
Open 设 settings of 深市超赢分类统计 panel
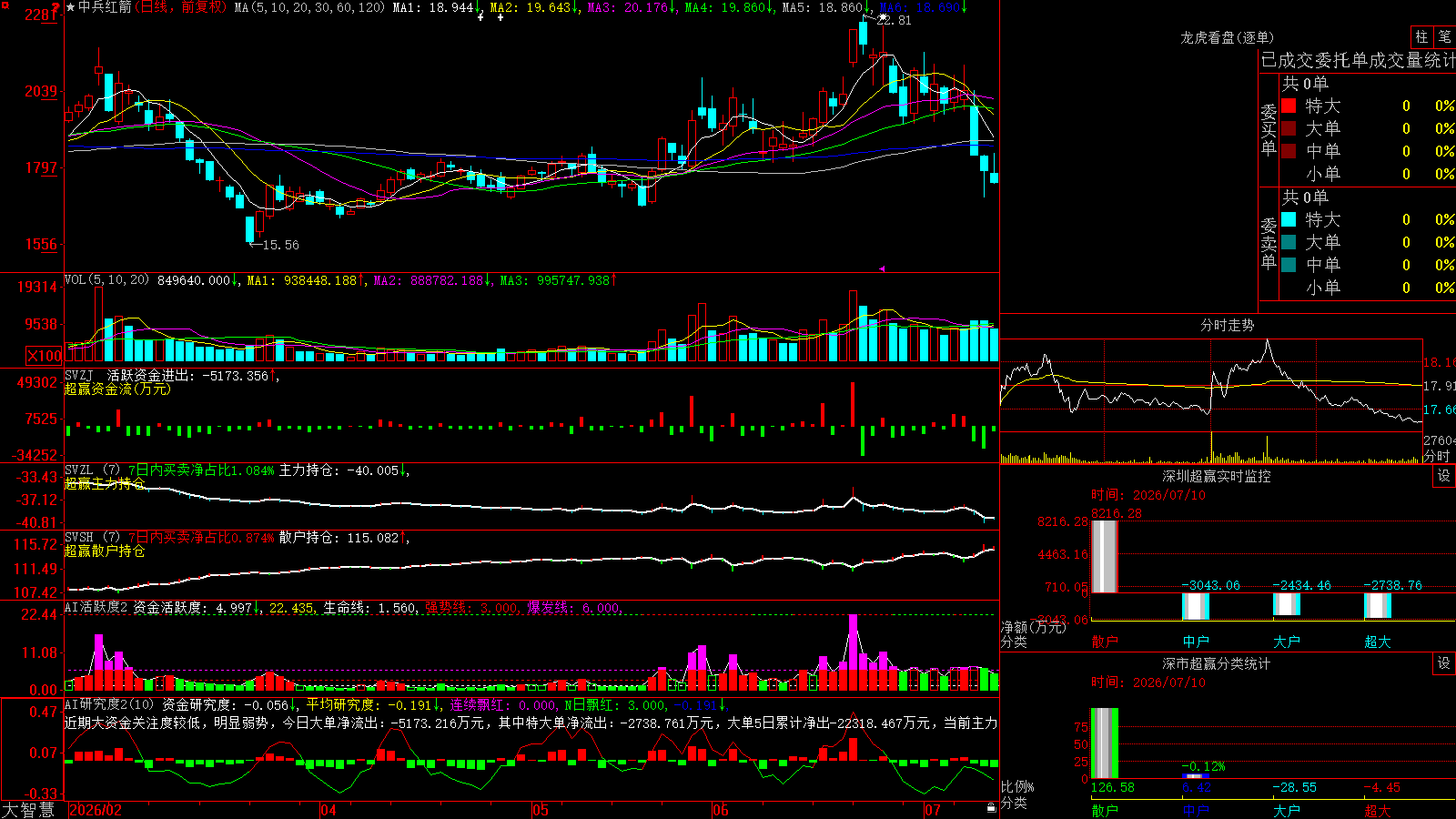pos(1444,663)
